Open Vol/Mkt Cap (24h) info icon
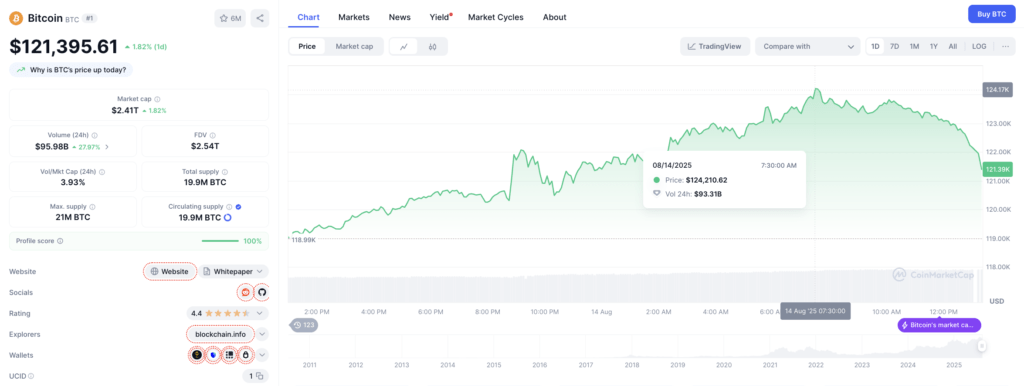This screenshot has width=1024, height=386. point(102,172)
